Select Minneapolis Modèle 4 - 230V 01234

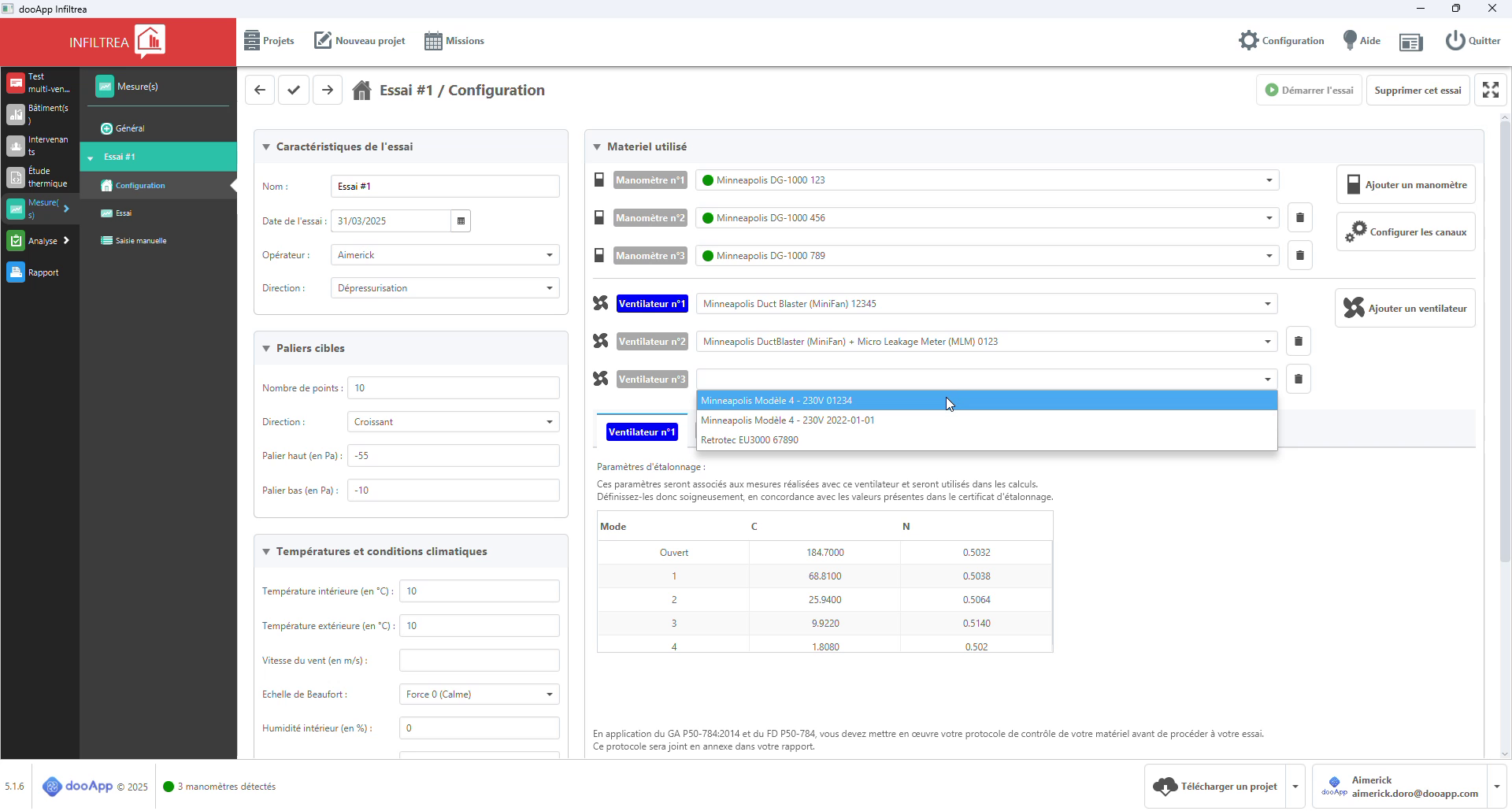pos(987,401)
